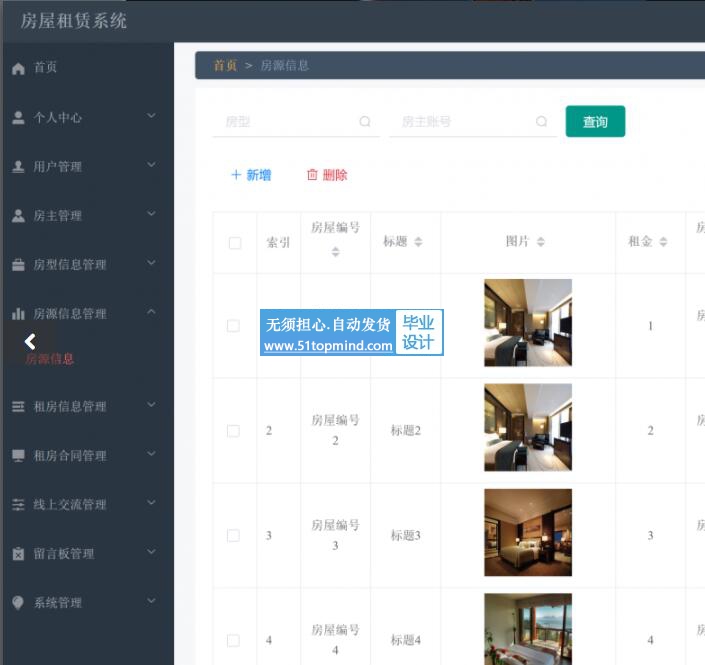Expand the 房型信息管理 menu chevron
The image size is (705, 665).
pos(152,263)
